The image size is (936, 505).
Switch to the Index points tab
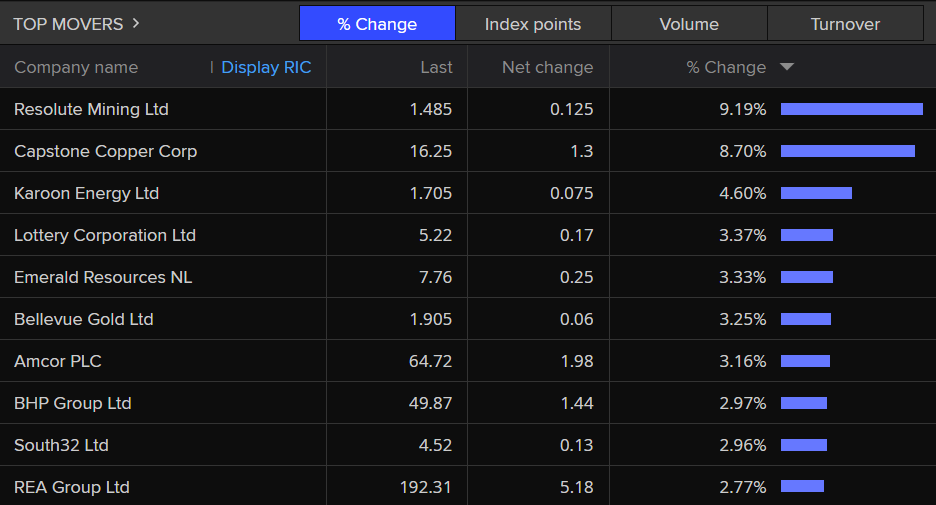point(533,24)
